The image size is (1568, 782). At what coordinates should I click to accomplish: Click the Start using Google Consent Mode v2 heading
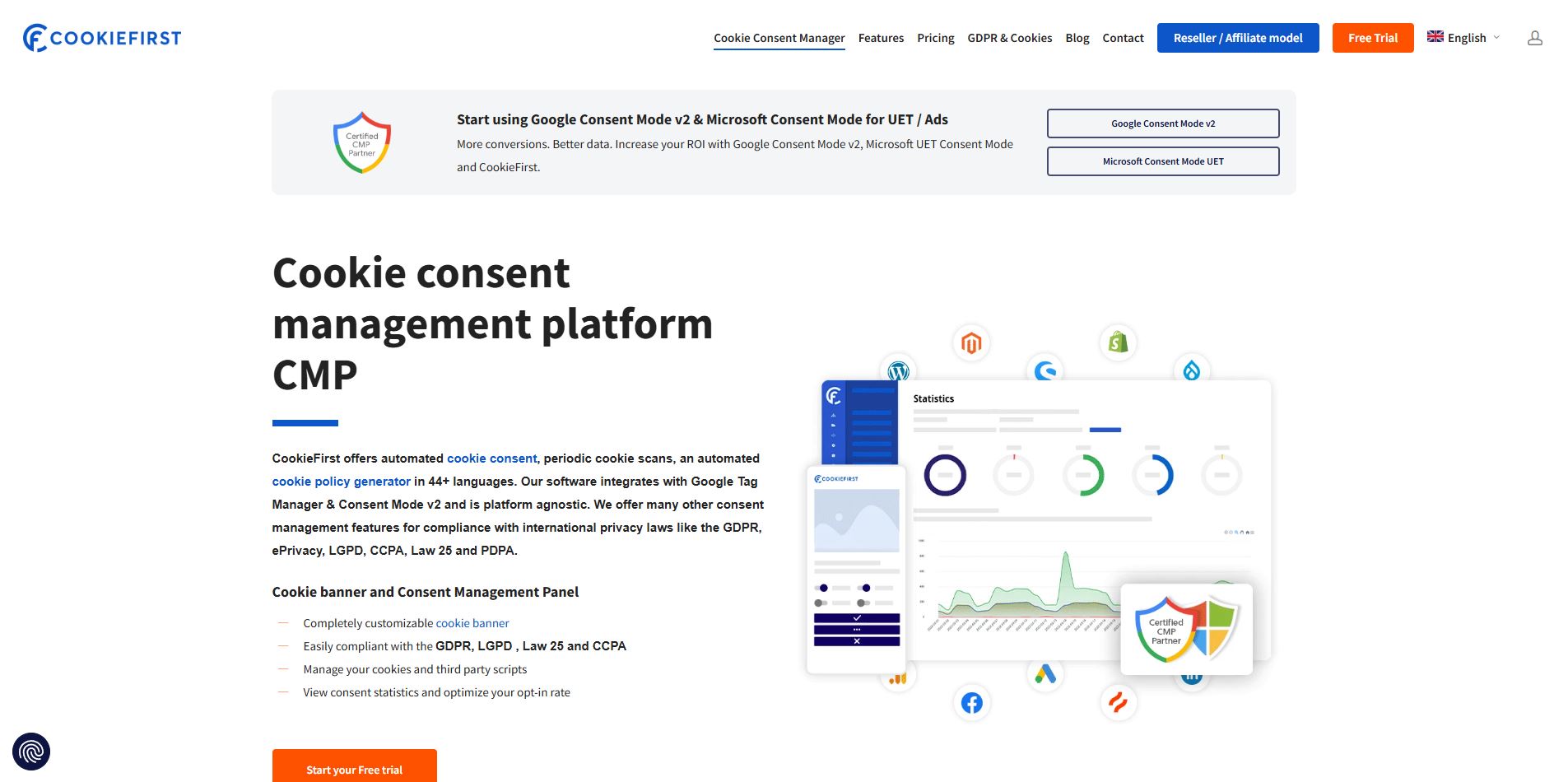(702, 119)
